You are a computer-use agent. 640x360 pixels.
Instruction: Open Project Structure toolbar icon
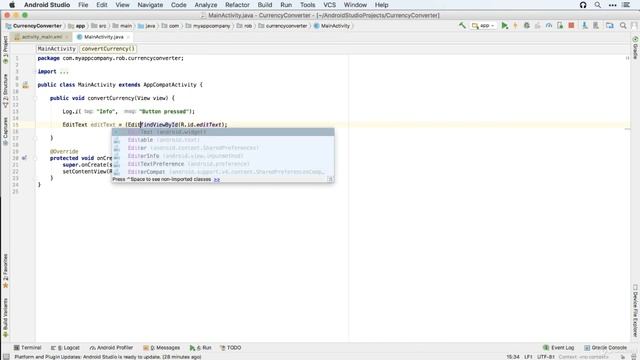pos(609,26)
